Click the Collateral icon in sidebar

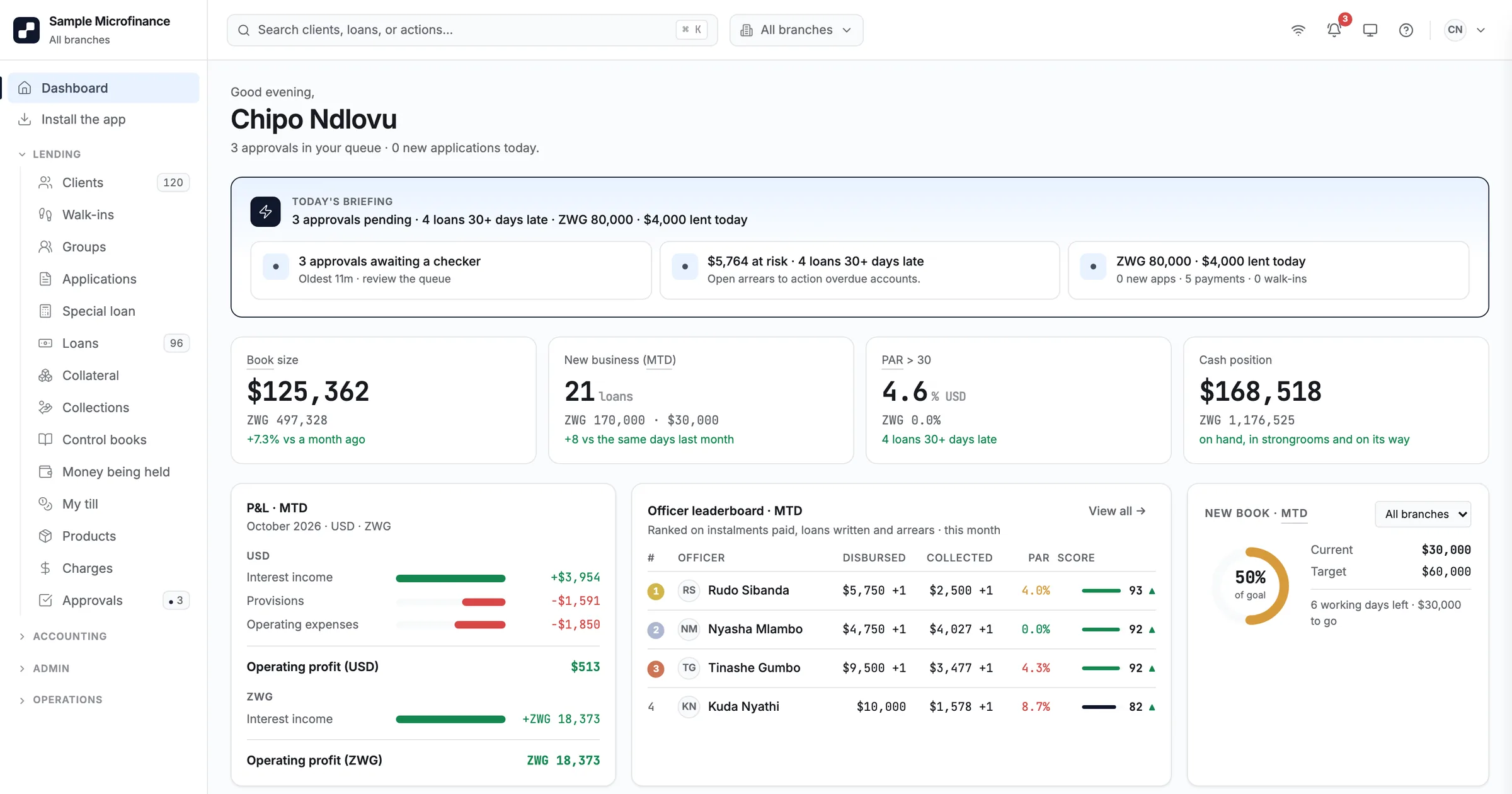tap(45, 375)
